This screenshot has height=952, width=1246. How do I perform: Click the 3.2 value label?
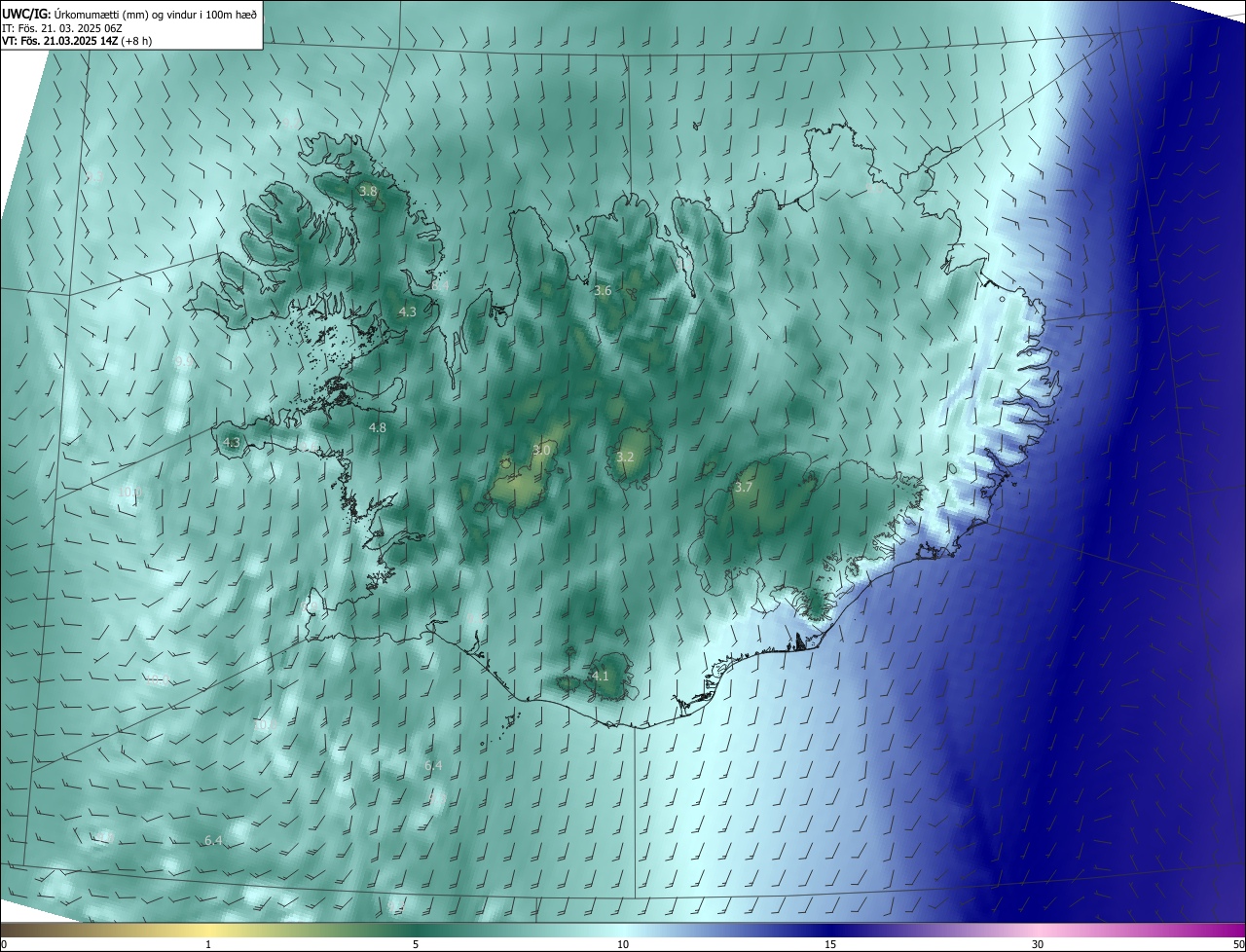625,457
